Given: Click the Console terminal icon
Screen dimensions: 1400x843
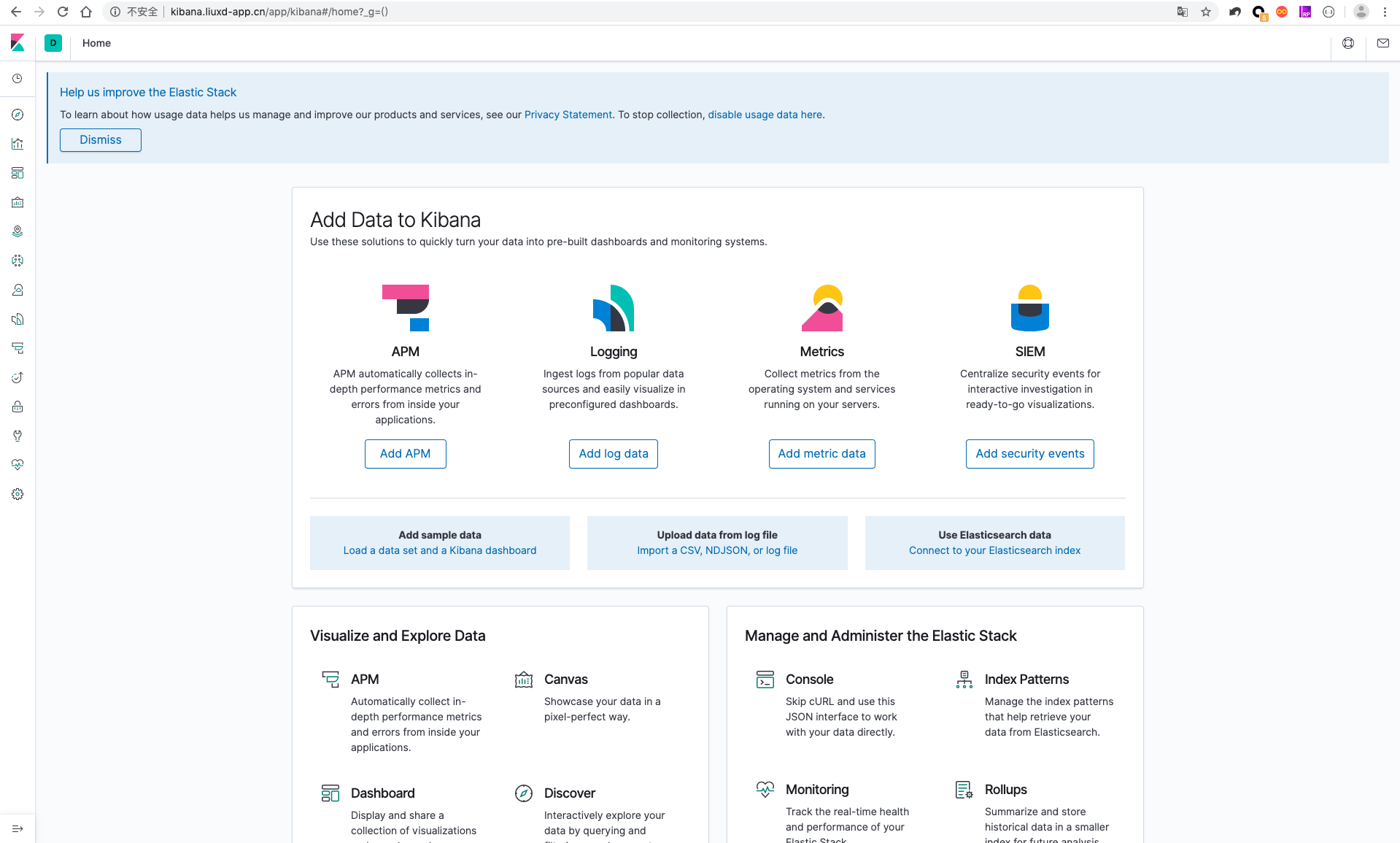Looking at the screenshot, I should tap(765, 680).
